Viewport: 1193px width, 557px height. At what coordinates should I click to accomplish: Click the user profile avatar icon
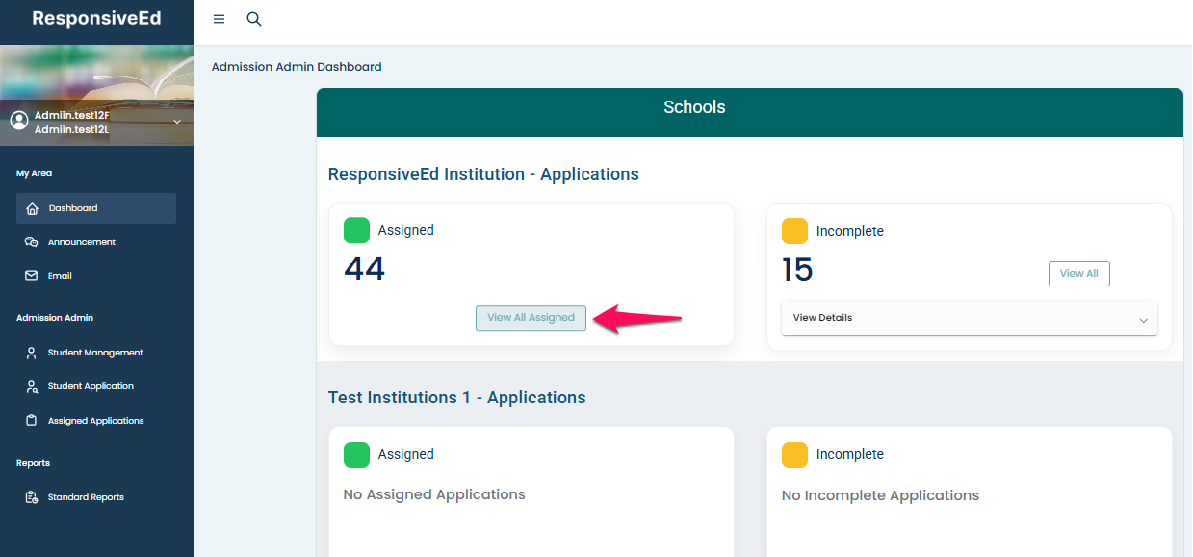coord(19,120)
